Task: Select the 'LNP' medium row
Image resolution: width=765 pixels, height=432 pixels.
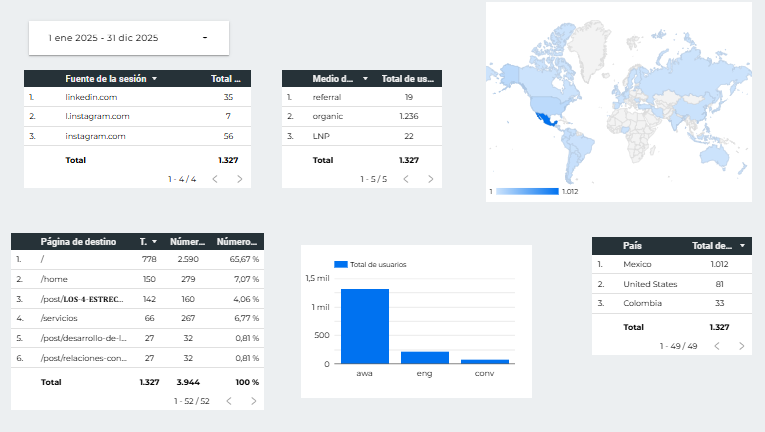Action: tap(362, 136)
